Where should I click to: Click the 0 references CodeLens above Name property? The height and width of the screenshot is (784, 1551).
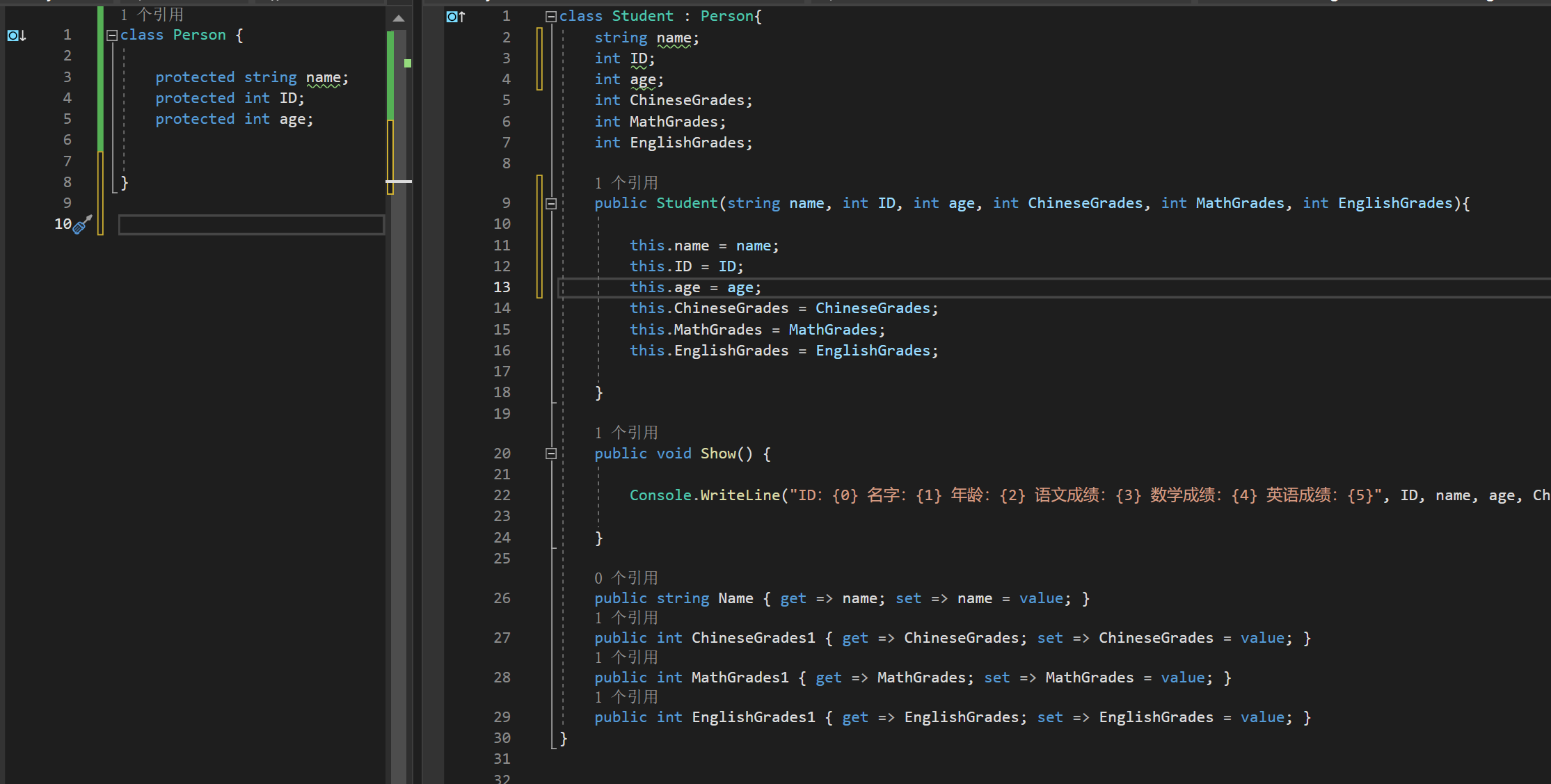click(x=626, y=578)
